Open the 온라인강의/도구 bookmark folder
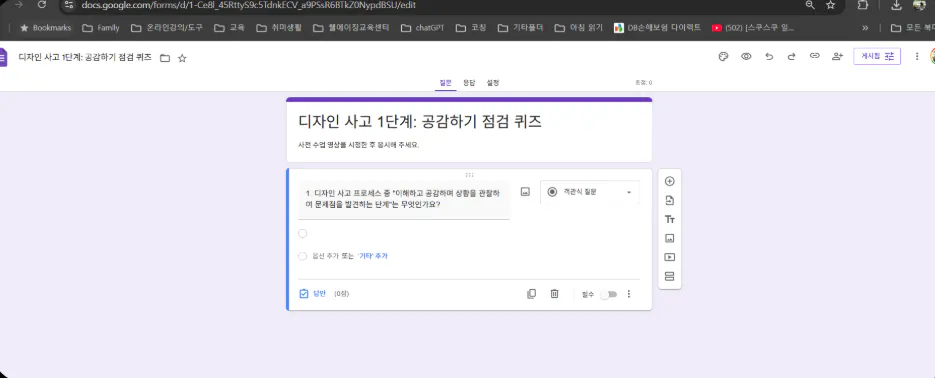The width and height of the screenshot is (935, 378). (x=167, y=28)
